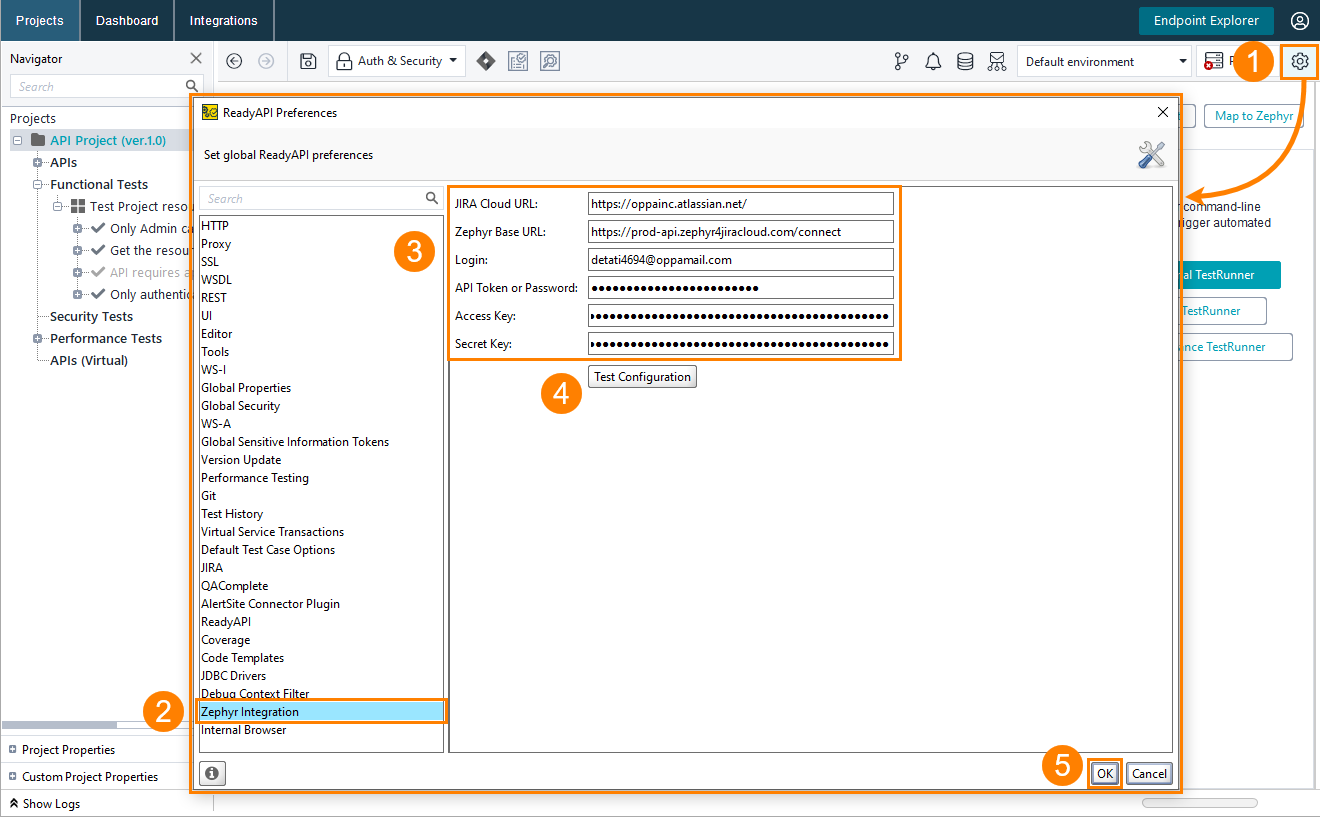Click the database icon in toolbar
Image resolution: width=1320 pixels, height=817 pixels.
pyautogui.click(x=965, y=62)
